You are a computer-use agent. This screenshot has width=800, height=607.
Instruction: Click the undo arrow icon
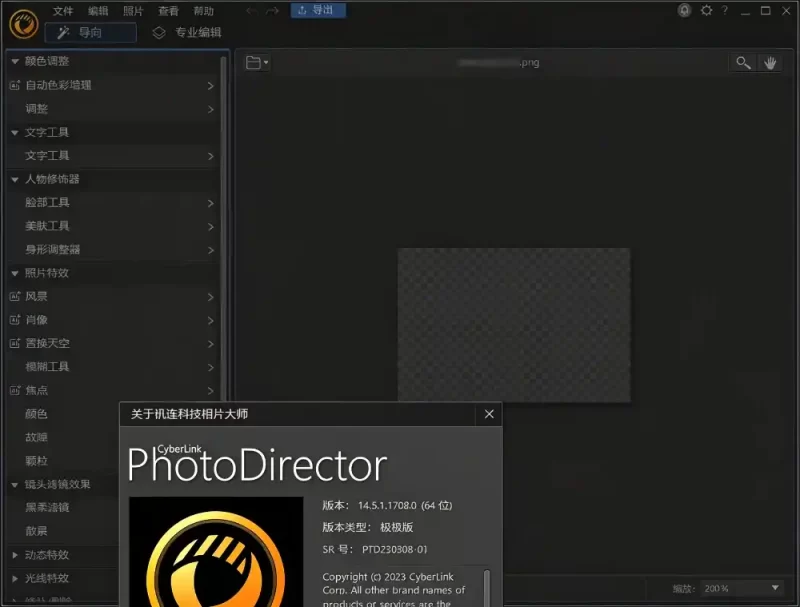pos(251,11)
